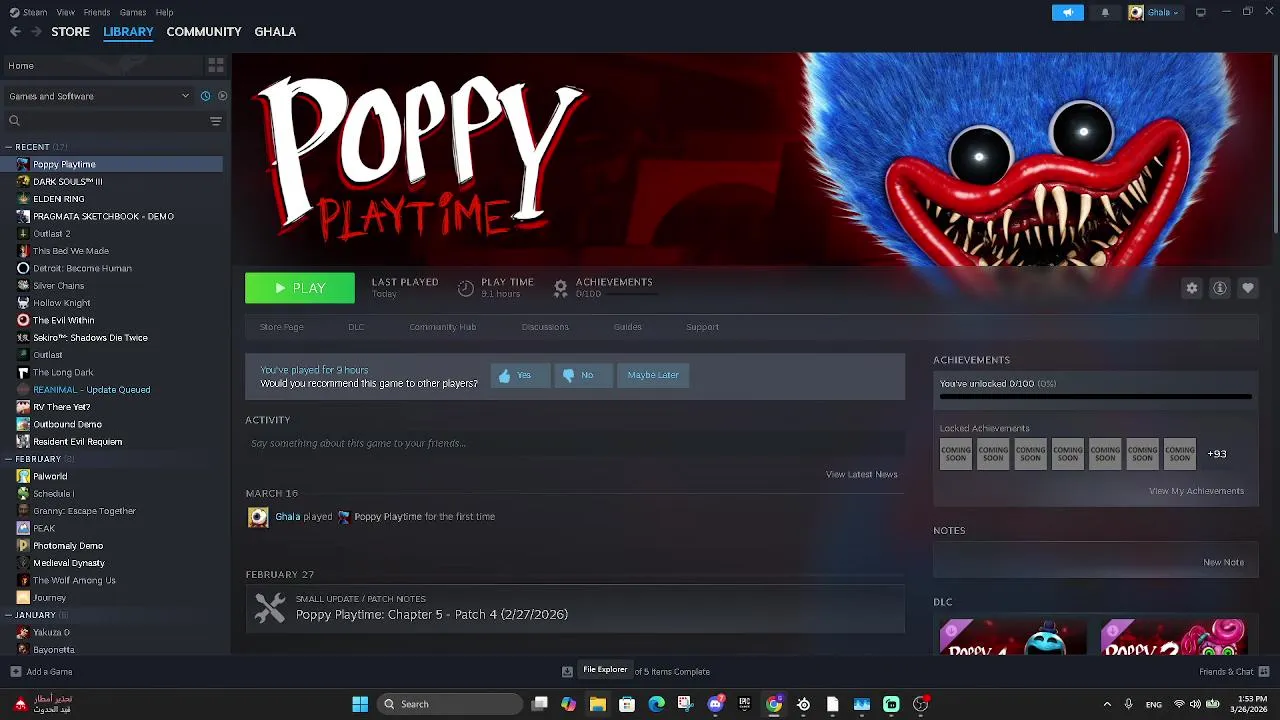Open the notifications bell
The width and height of the screenshot is (1280, 720).
pos(1105,12)
